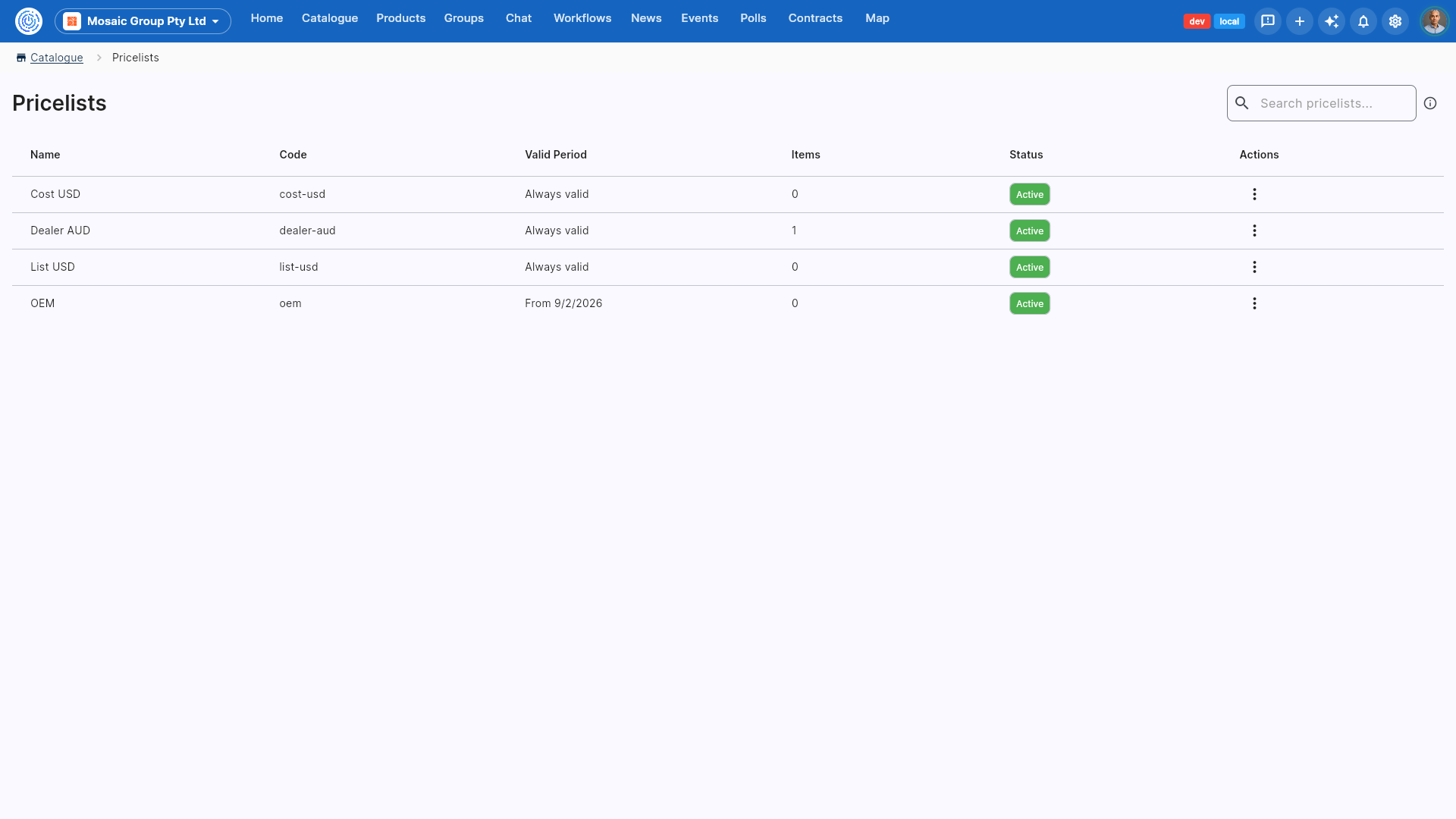Click the plus create icon
The width and height of the screenshot is (1456, 819).
pos(1300,21)
